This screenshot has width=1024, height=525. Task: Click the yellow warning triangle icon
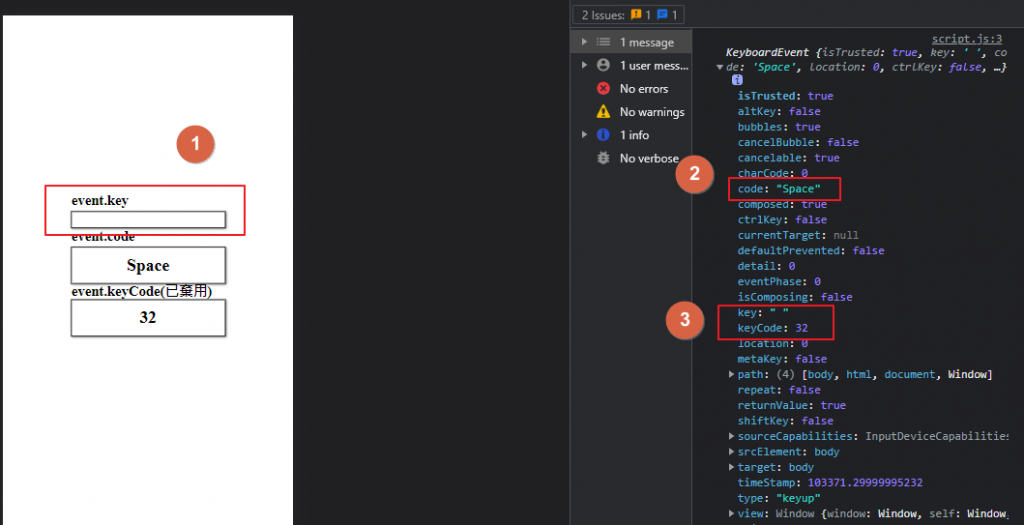click(x=603, y=112)
